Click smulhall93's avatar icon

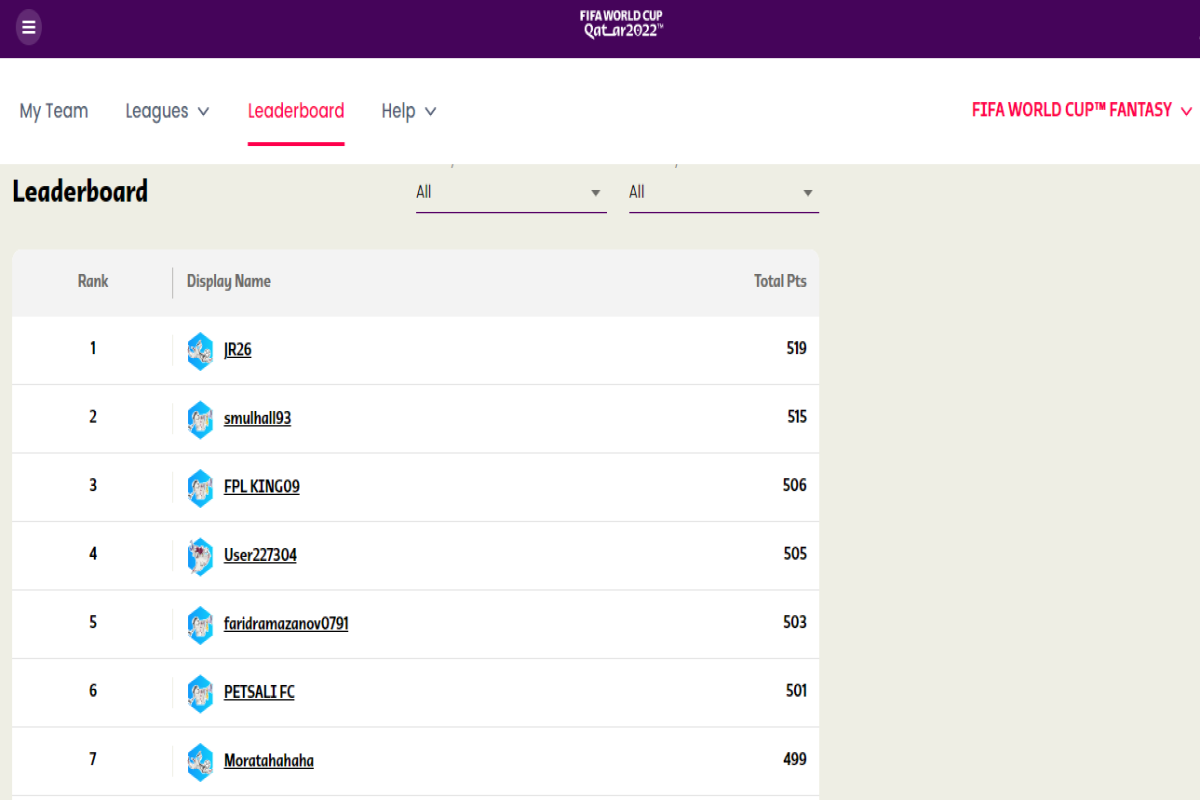[x=200, y=420]
